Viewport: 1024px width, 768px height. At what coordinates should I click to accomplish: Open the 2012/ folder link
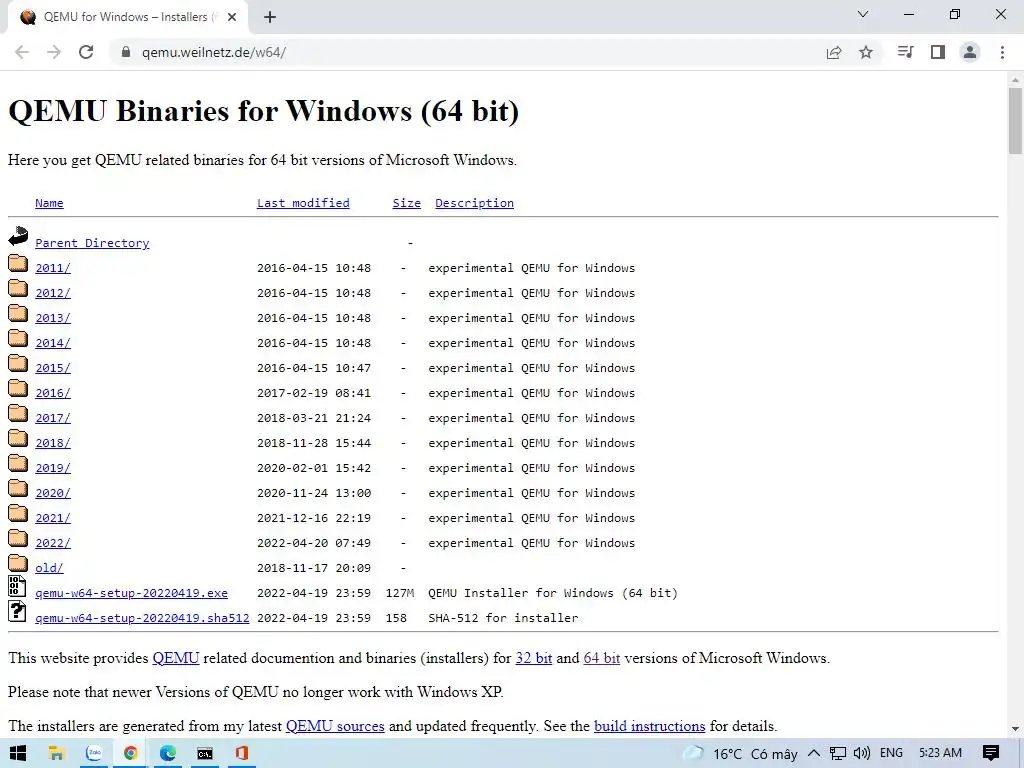point(53,293)
